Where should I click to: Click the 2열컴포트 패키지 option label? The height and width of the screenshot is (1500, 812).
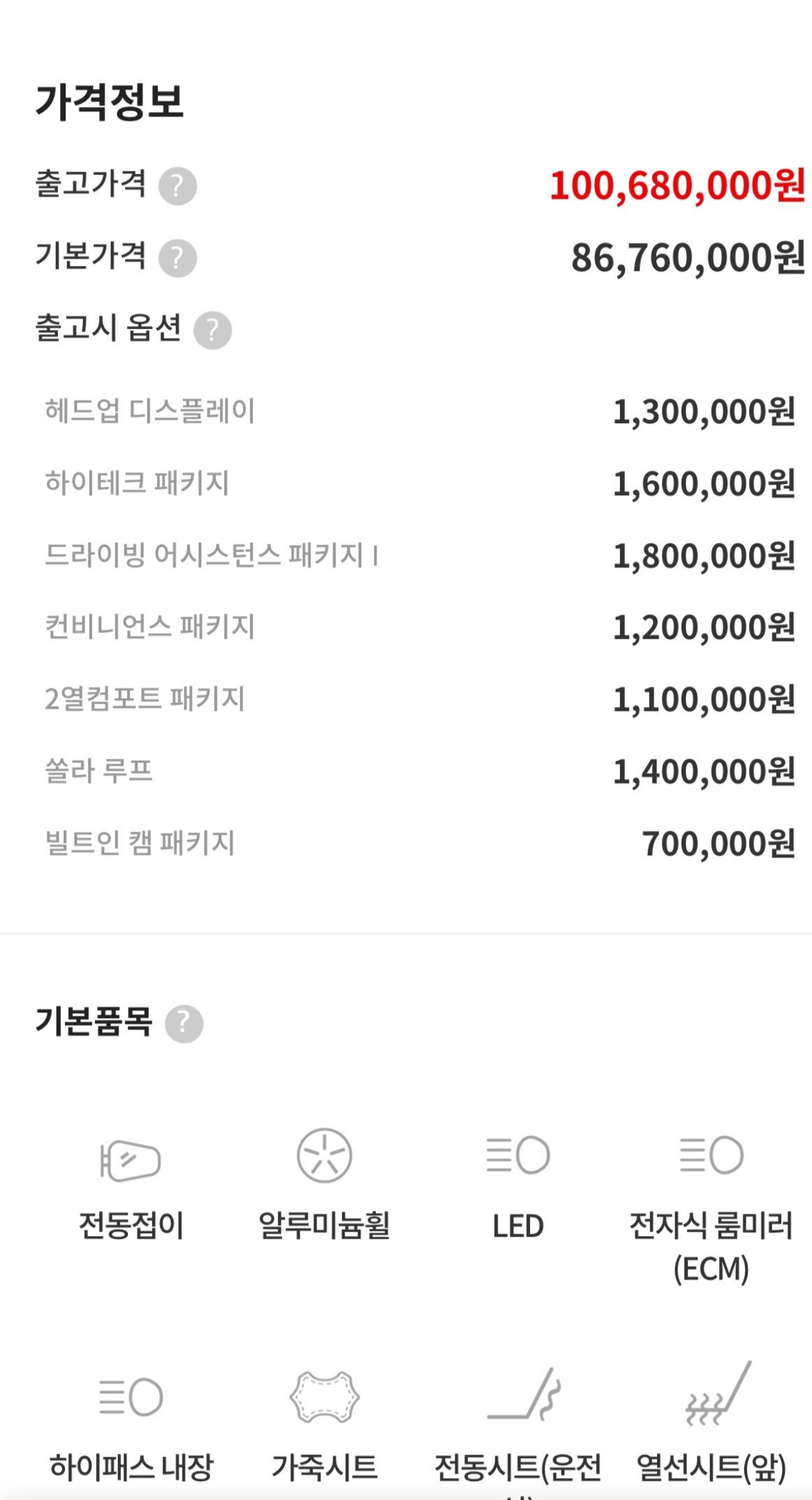tap(145, 698)
